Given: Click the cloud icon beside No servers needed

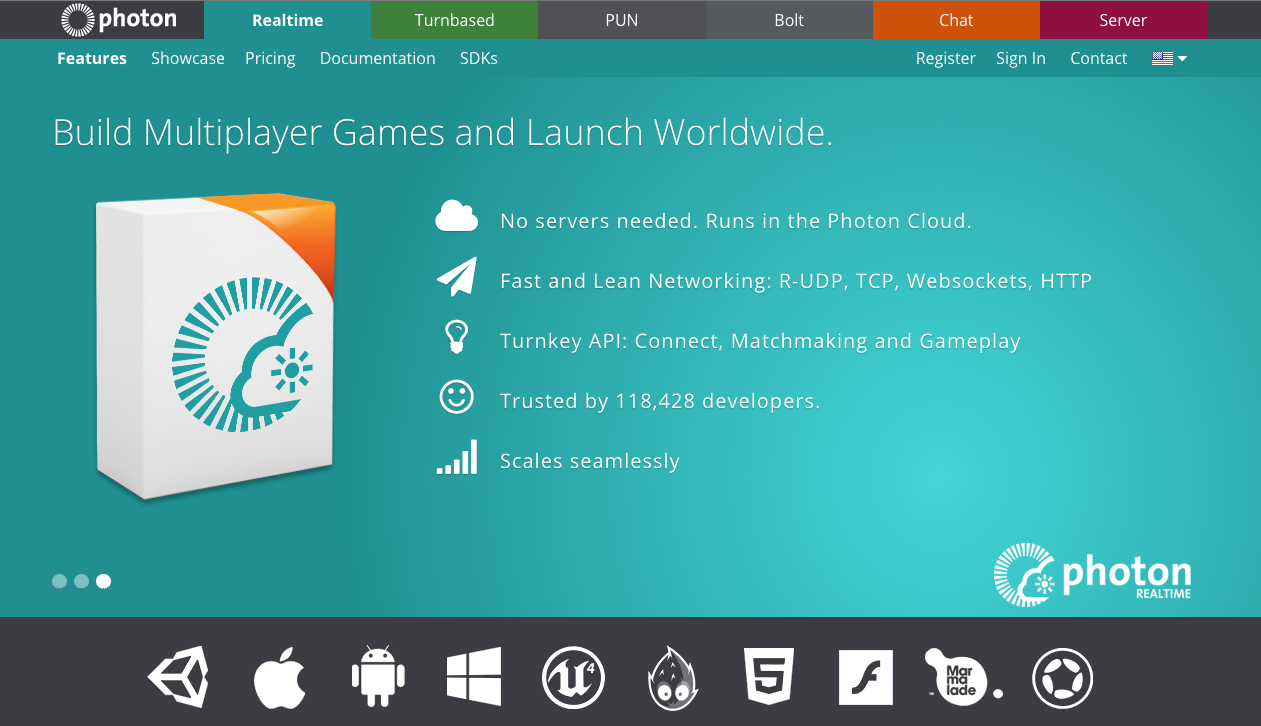Looking at the screenshot, I should click(457, 217).
